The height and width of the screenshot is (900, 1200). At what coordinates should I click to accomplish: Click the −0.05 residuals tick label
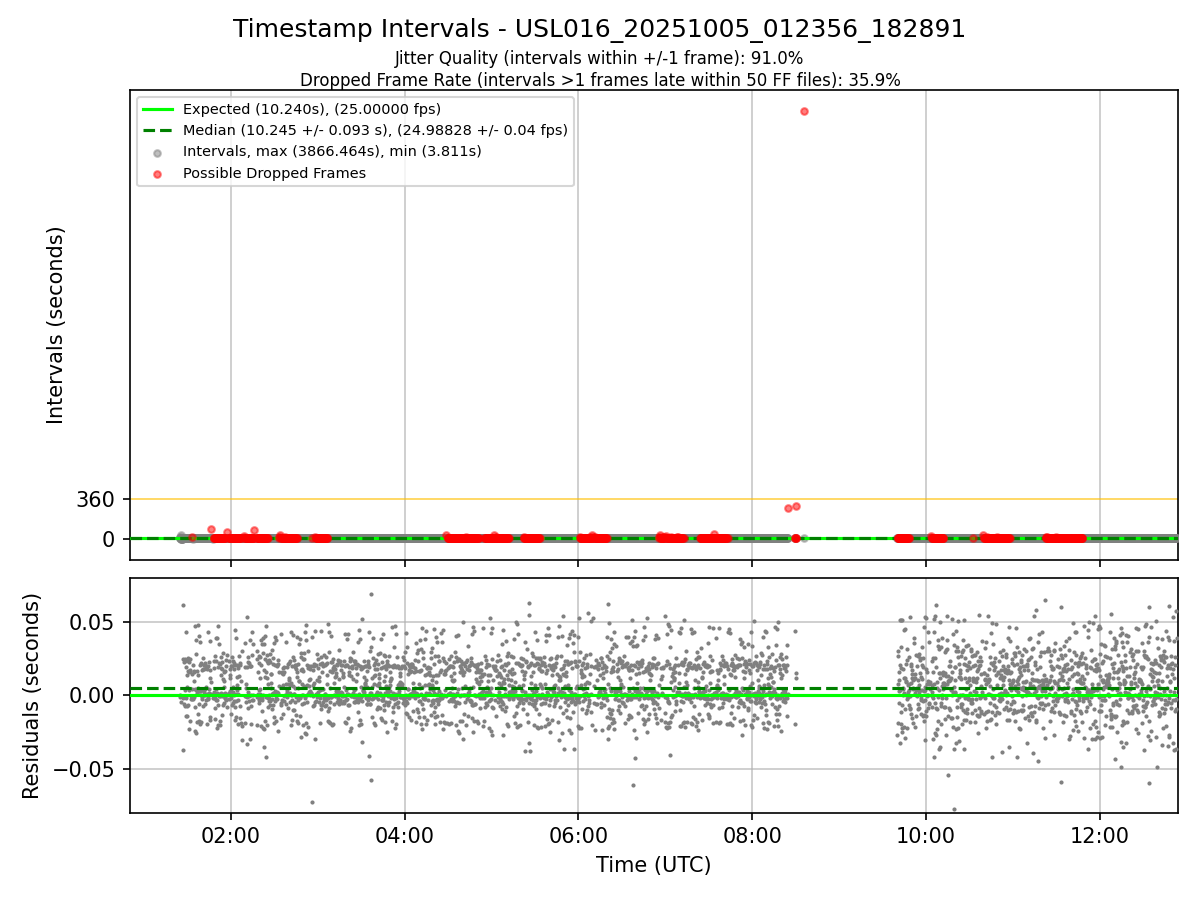(x=83, y=769)
